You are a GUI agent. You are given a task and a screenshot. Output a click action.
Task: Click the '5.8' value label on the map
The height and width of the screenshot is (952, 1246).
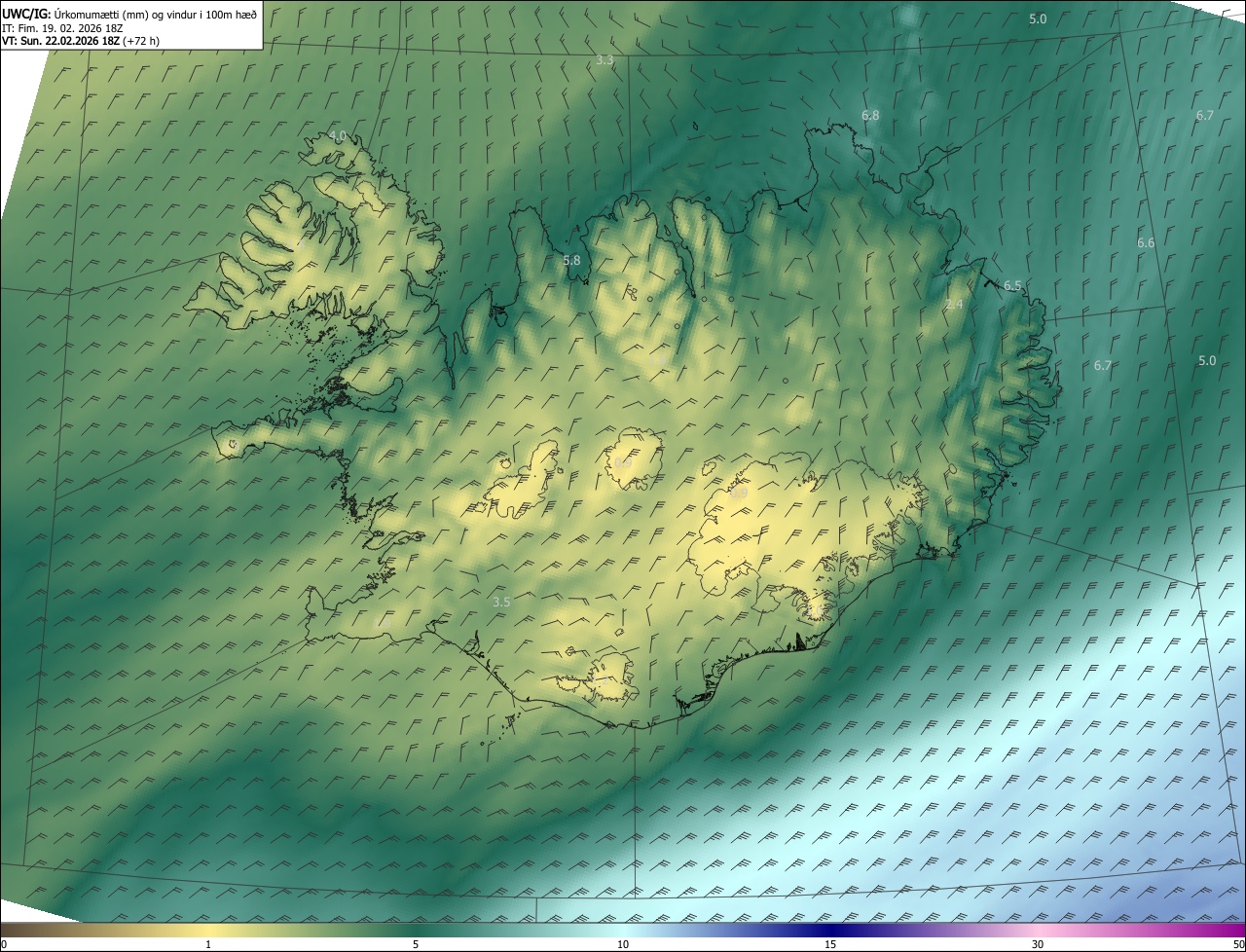pyautogui.click(x=571, y=261)
